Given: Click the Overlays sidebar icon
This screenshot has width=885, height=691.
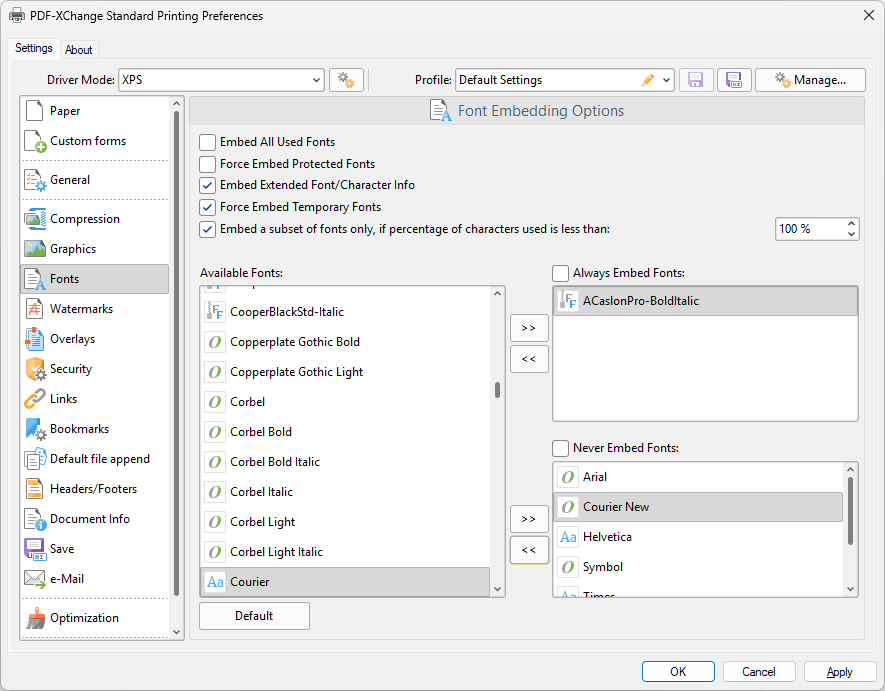Looking at the screenshot, I should [x=35, y=339].
